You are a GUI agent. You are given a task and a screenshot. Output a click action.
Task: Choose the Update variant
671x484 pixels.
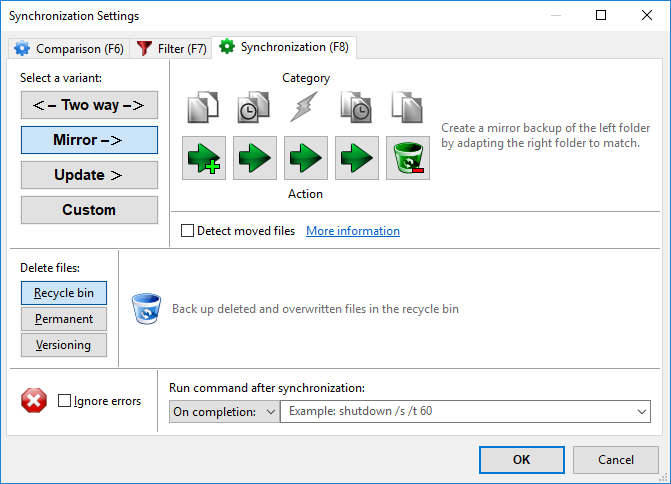tap(89, 175)
